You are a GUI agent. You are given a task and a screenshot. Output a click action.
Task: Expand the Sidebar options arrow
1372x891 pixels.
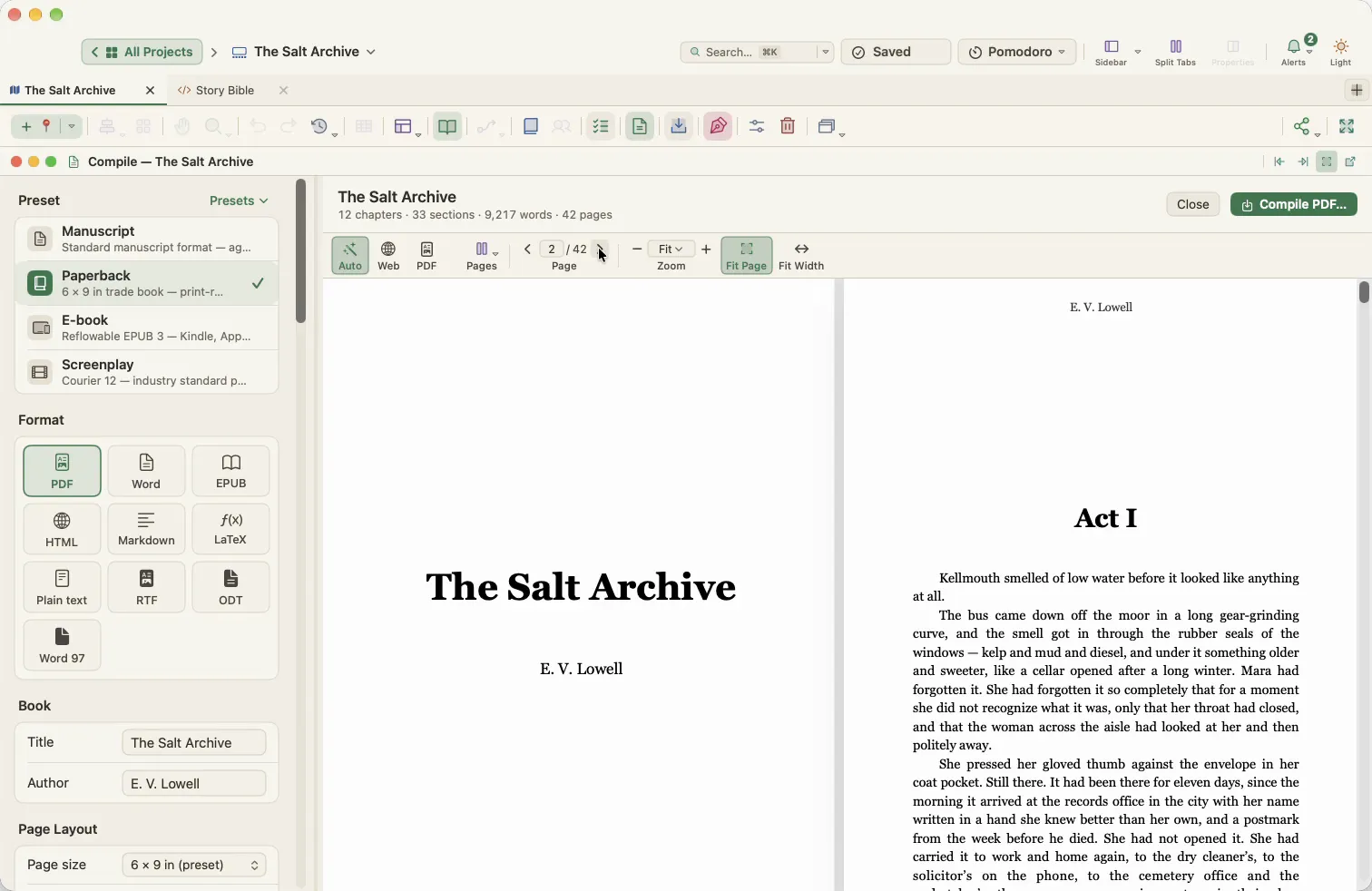pos(1138,52)
